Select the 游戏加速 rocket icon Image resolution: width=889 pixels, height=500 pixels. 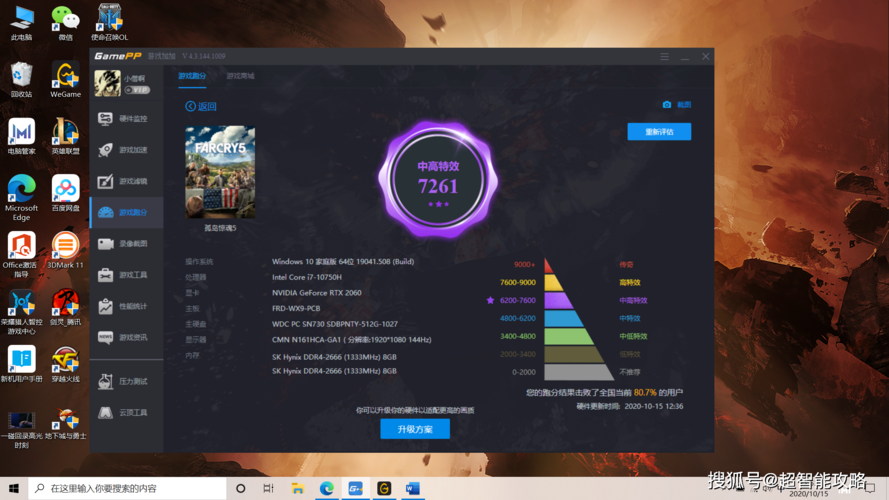coord(105,150)
